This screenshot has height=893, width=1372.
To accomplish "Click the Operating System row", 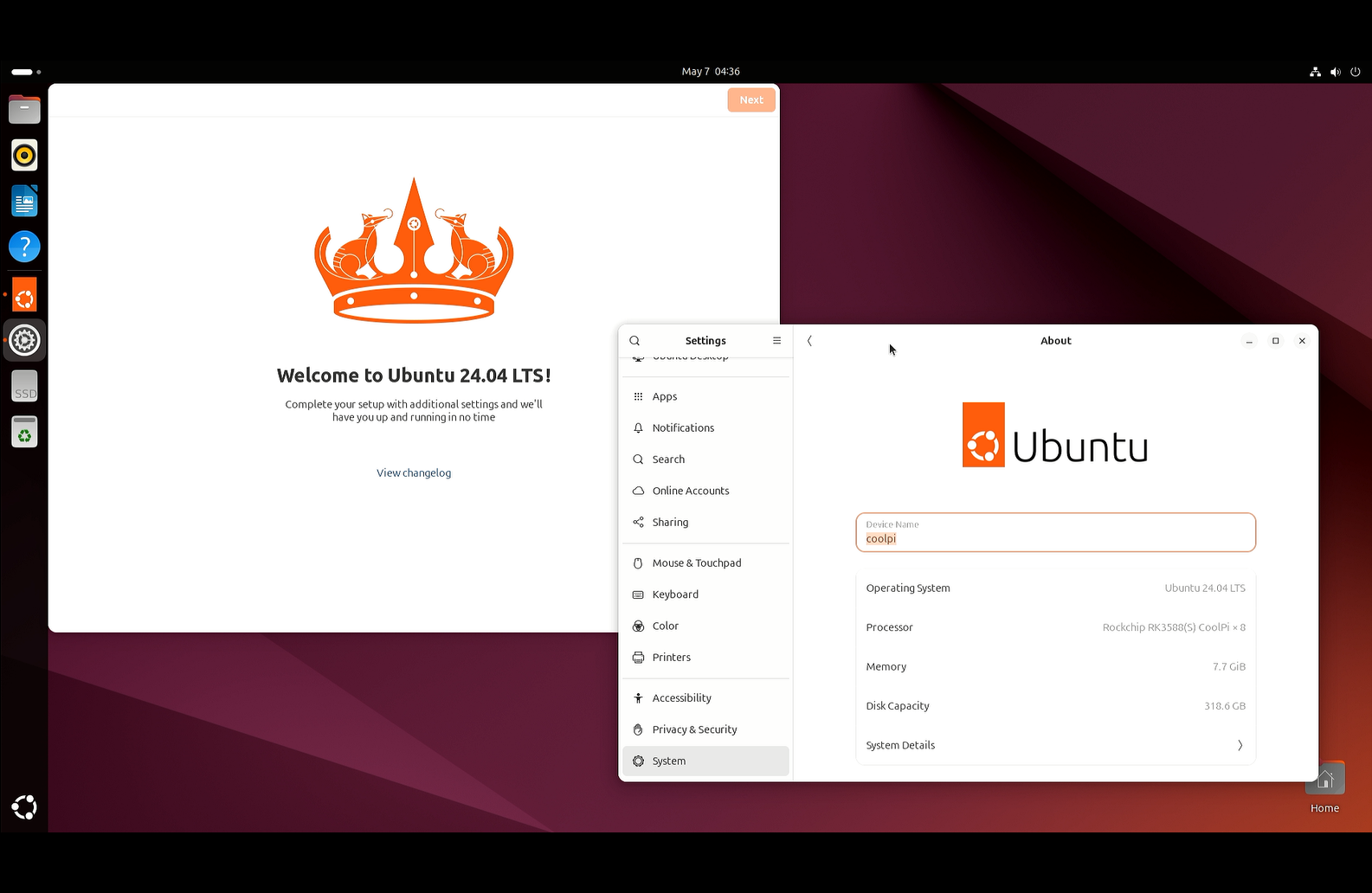I will pyautogui.click(x=1055, y=588).
